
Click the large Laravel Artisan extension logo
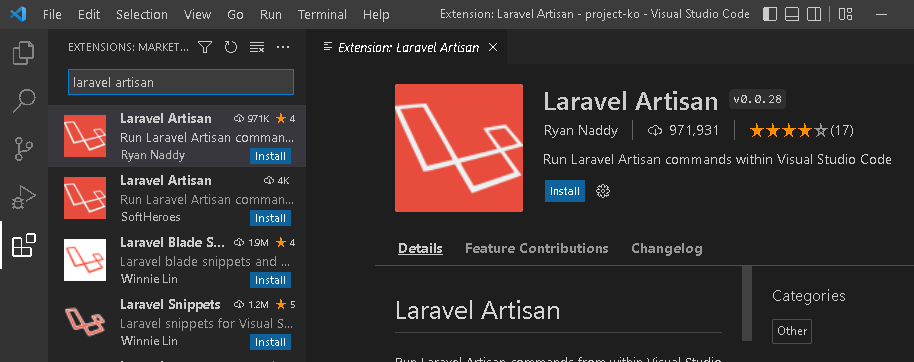[459, 148]
